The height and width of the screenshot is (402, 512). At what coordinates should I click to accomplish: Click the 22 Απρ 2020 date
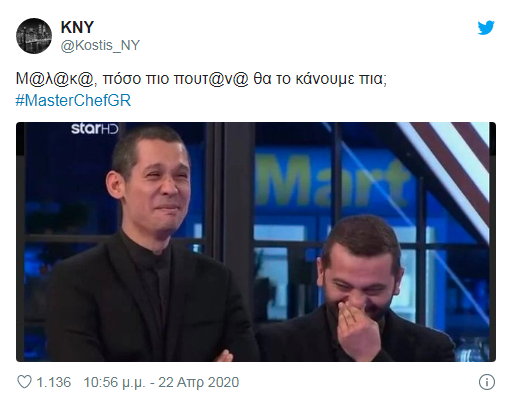(x=199, y=382)
